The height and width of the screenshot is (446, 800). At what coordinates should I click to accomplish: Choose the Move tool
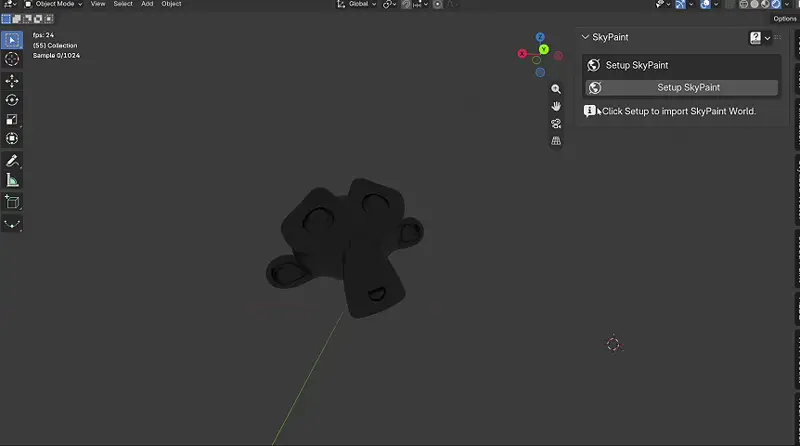pyautogui.click(x=12, y=81)
